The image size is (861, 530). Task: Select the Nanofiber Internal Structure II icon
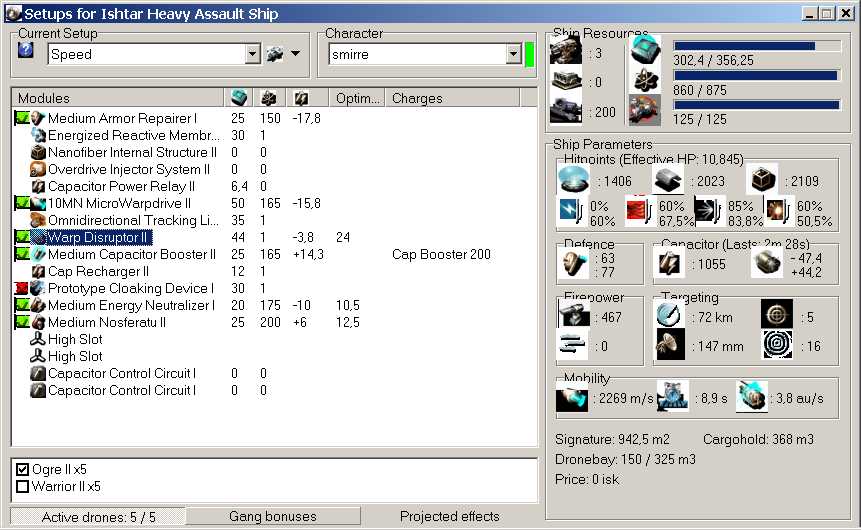[x=38, y=152]
